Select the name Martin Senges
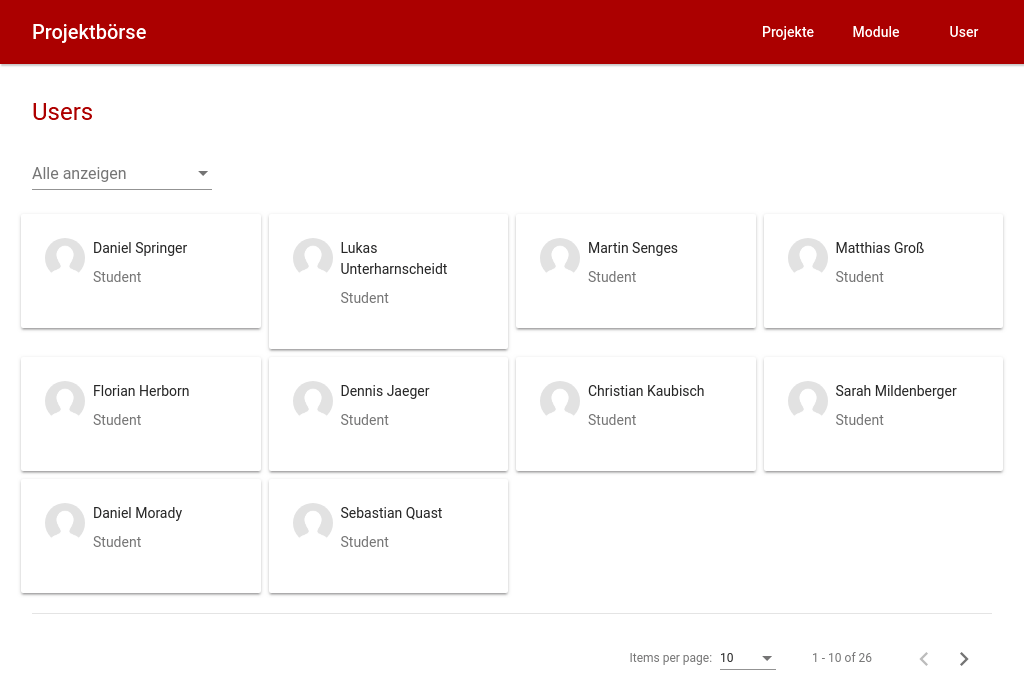The image size is (1024, 690). (633, 248)
